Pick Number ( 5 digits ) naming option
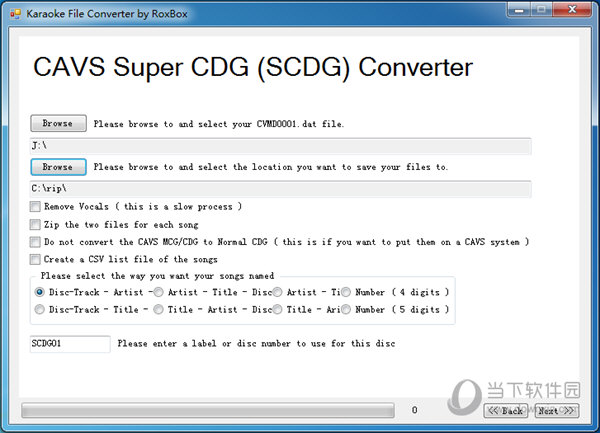This screenshot has width=600, height=433. pyautogui.click(x=346, y=309)
